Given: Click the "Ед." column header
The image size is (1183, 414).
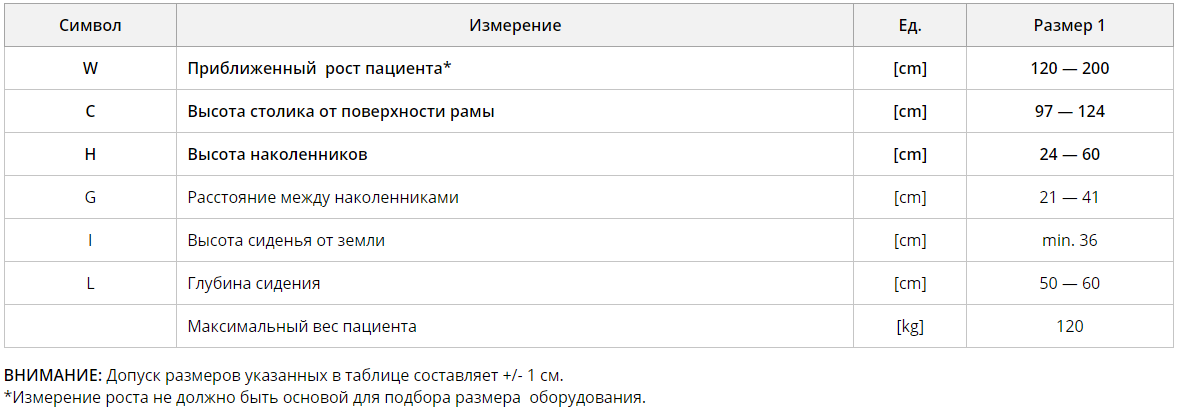Looking at the screenshot, I should tap(910, 26).
